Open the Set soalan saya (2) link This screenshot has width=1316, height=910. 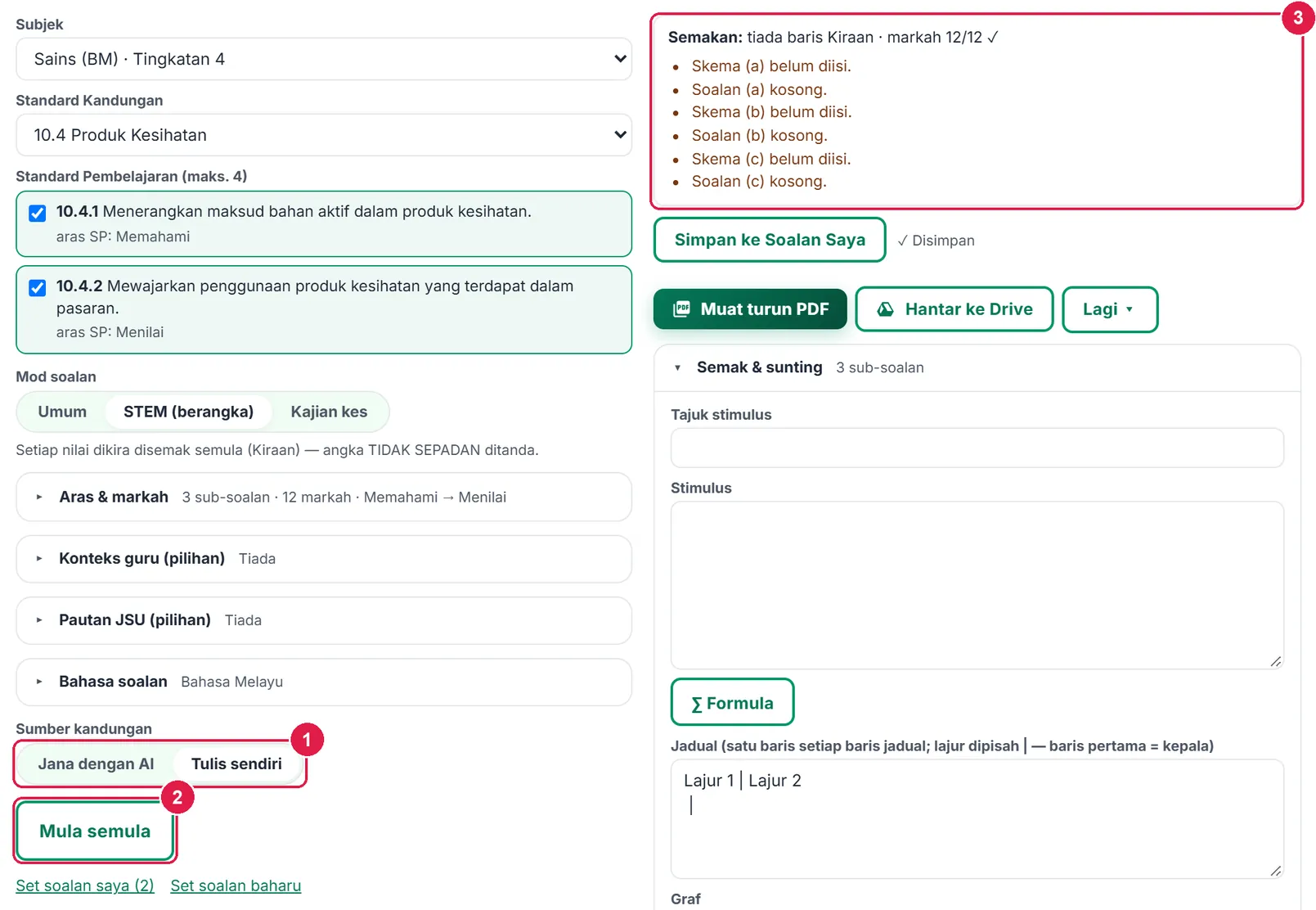pos(85,885)
